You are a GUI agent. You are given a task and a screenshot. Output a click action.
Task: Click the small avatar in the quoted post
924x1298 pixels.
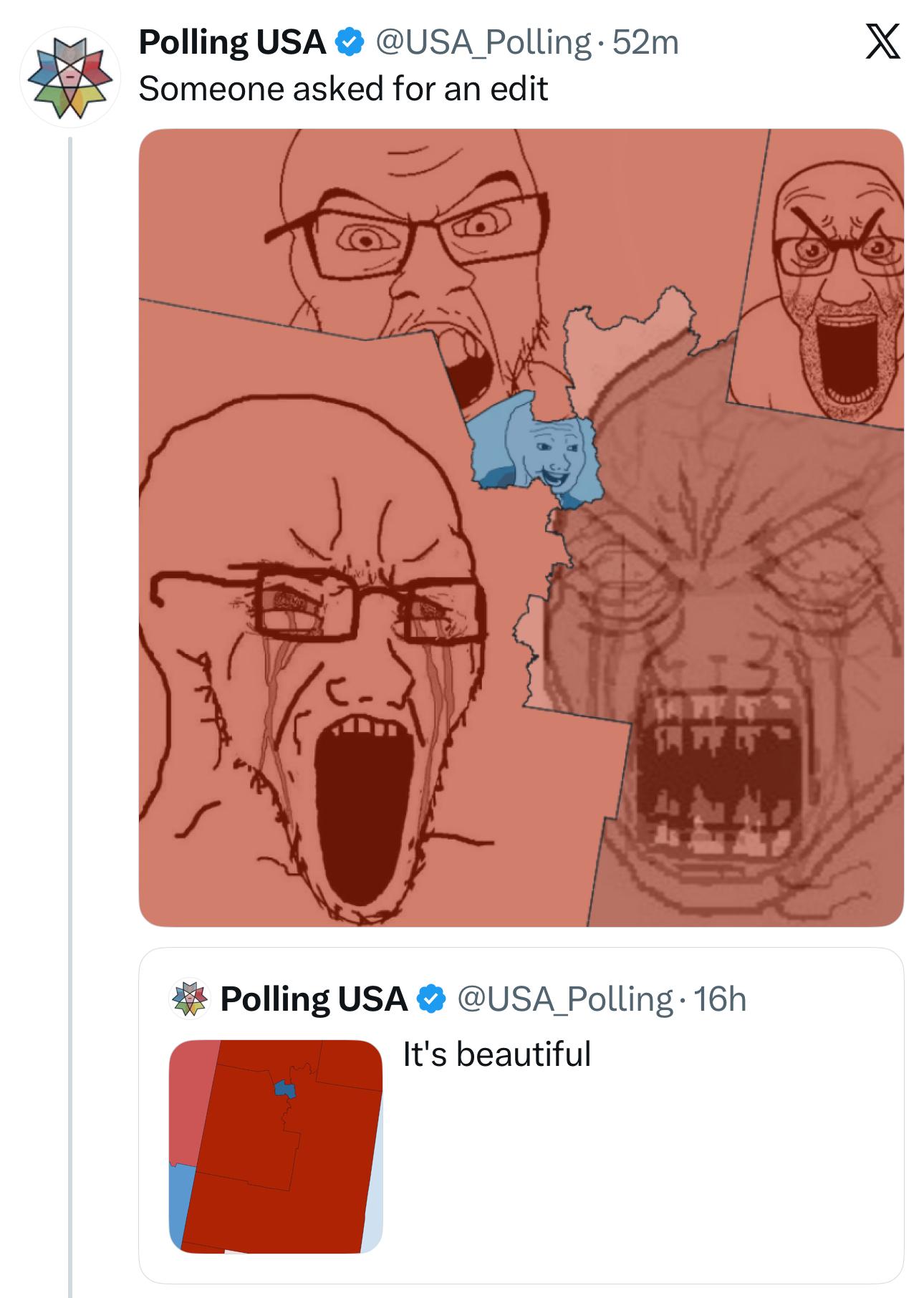click(188, 999)
